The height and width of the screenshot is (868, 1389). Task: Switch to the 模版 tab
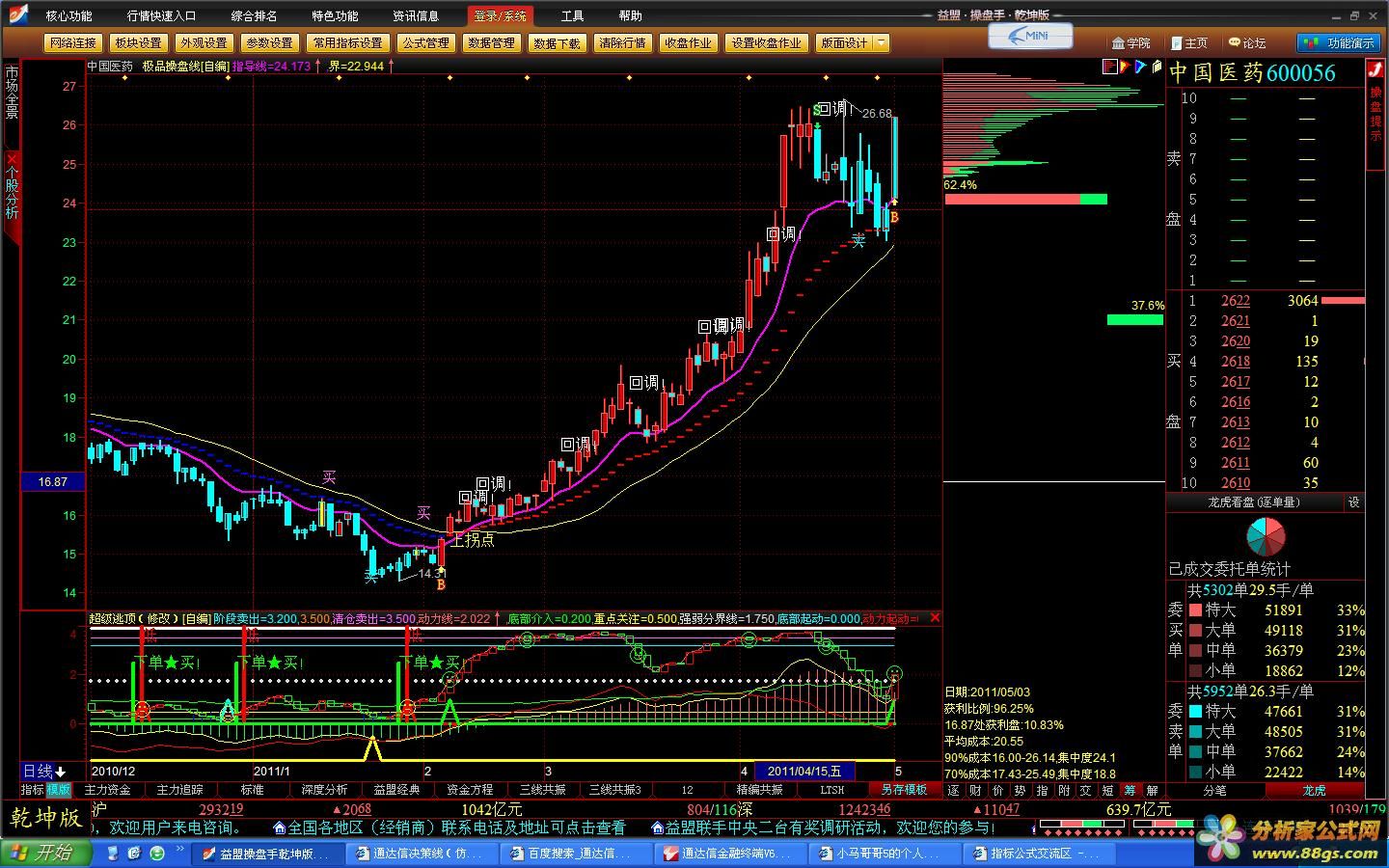[x=58, y=790]
